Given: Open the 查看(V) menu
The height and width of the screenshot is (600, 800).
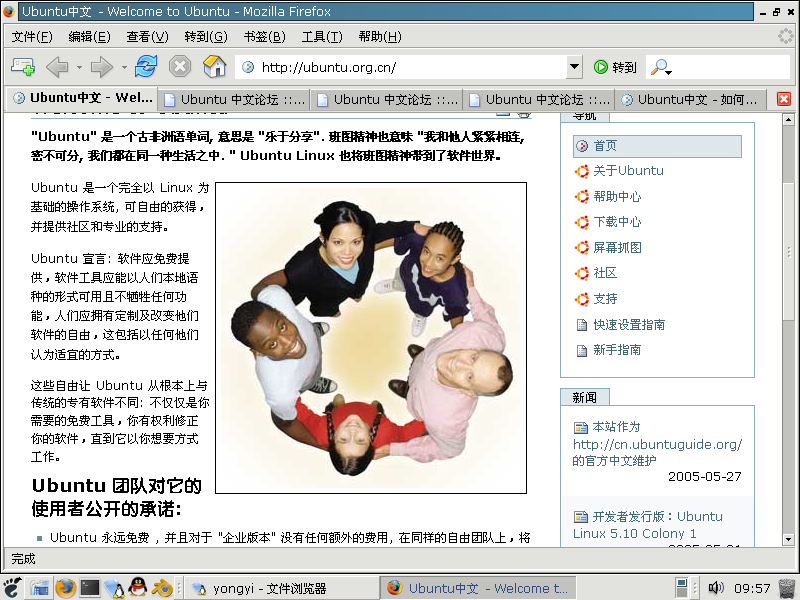Looking at the screenshot, I should (147, 37).
